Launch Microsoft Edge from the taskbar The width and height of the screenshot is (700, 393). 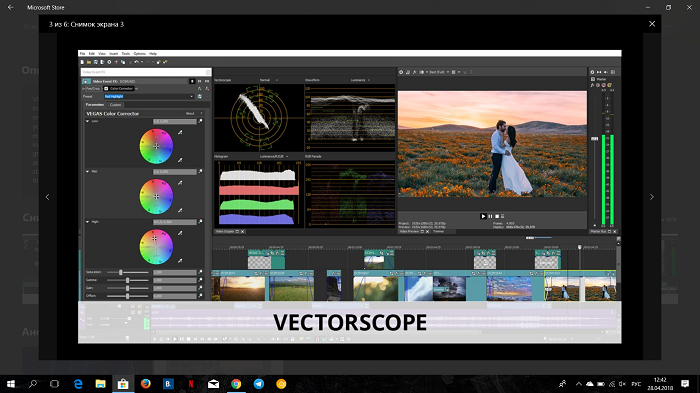(78, 384)
